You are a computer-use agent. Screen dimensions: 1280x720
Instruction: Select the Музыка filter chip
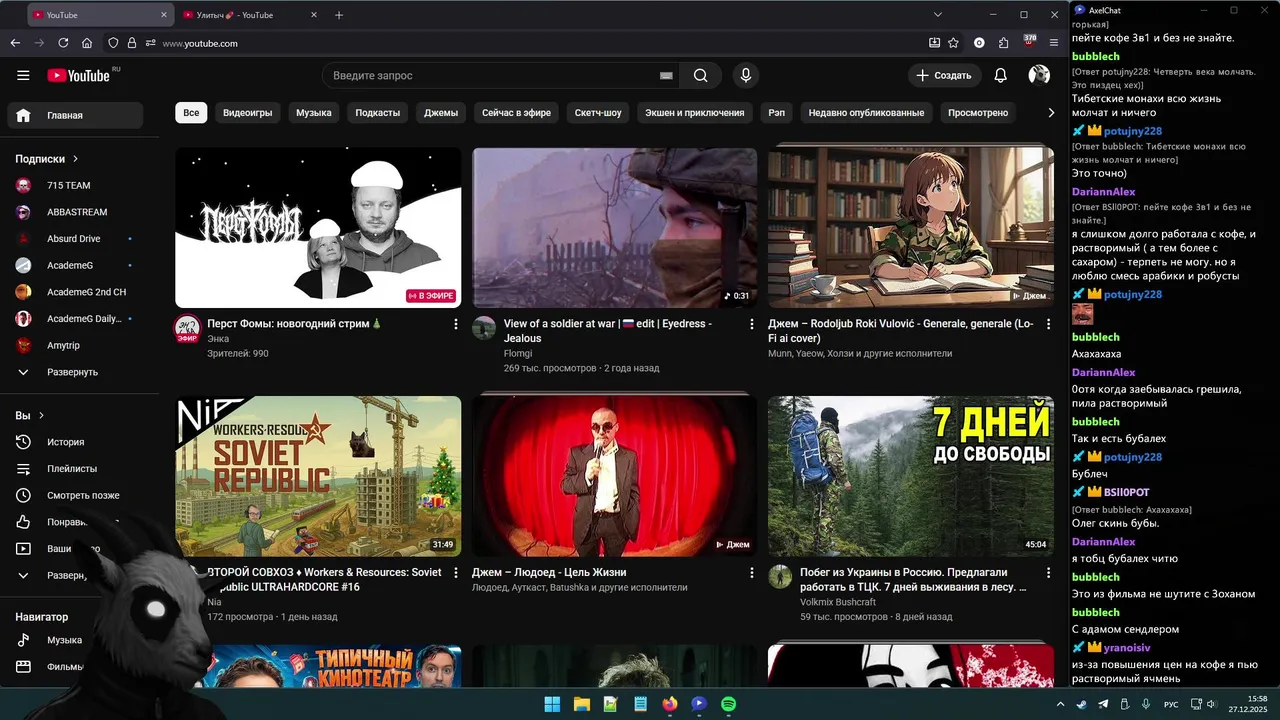[313, 113]
